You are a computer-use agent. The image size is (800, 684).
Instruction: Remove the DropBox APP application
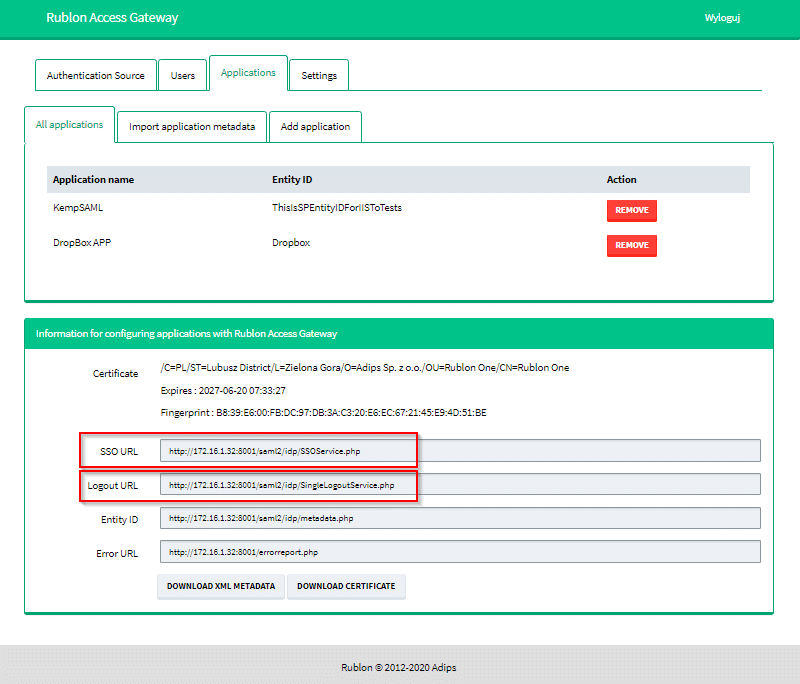pos(631,245)
